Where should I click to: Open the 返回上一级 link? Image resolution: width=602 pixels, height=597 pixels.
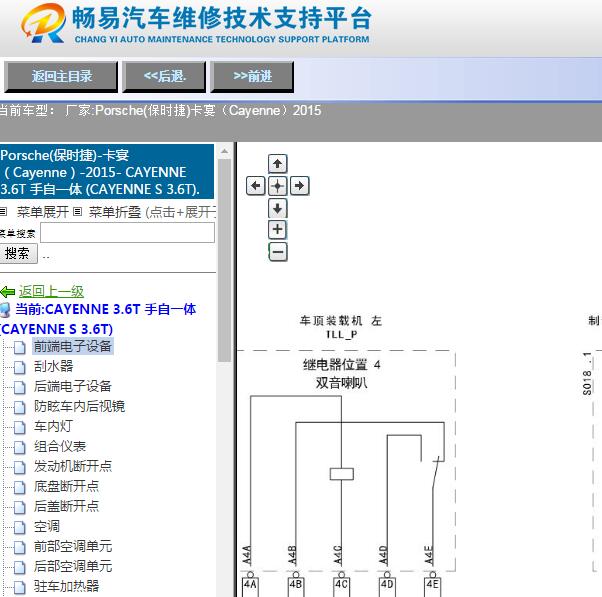[51, 292]
